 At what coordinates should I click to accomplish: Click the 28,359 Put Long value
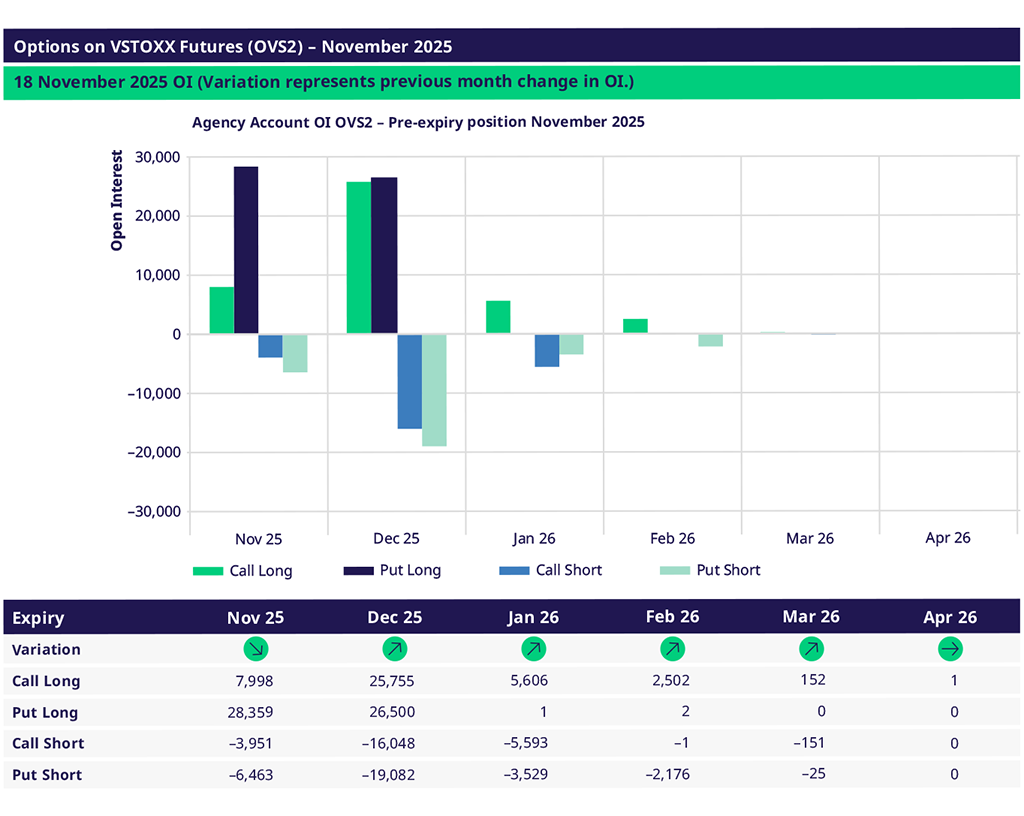coord(250,713)
